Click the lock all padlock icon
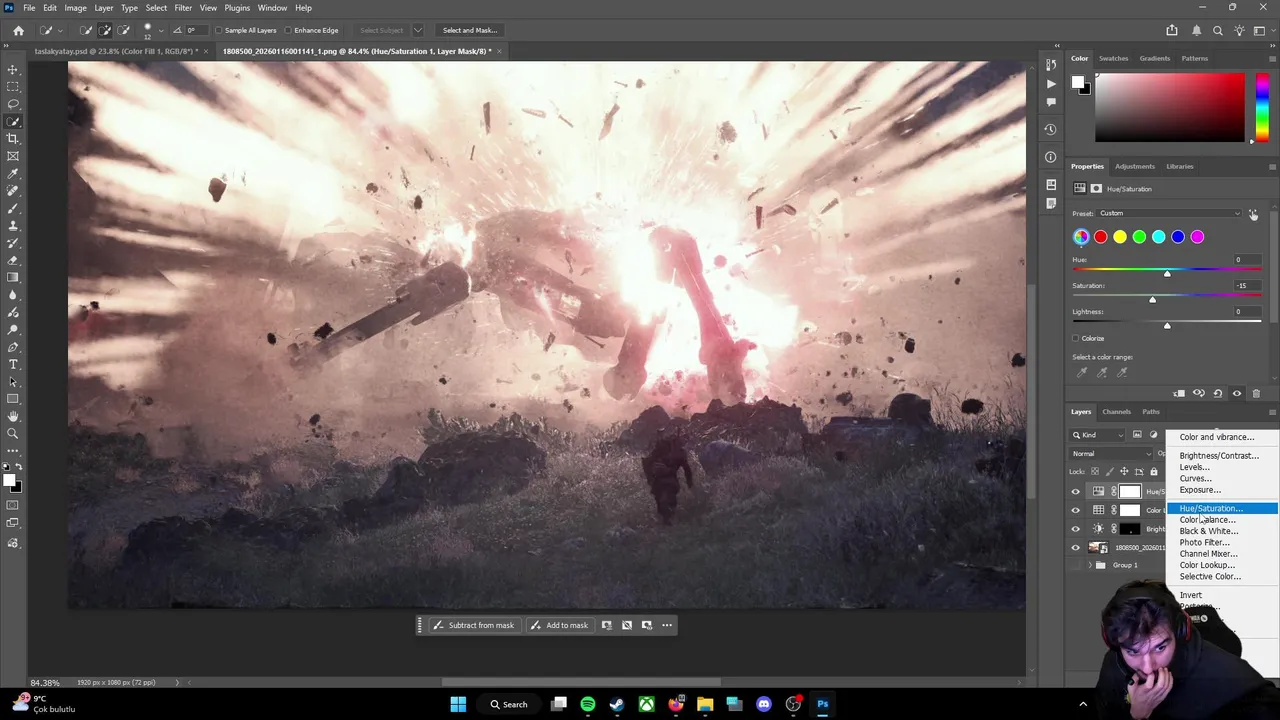This screenshot has height=720, width=1280. coord(1153,471)
